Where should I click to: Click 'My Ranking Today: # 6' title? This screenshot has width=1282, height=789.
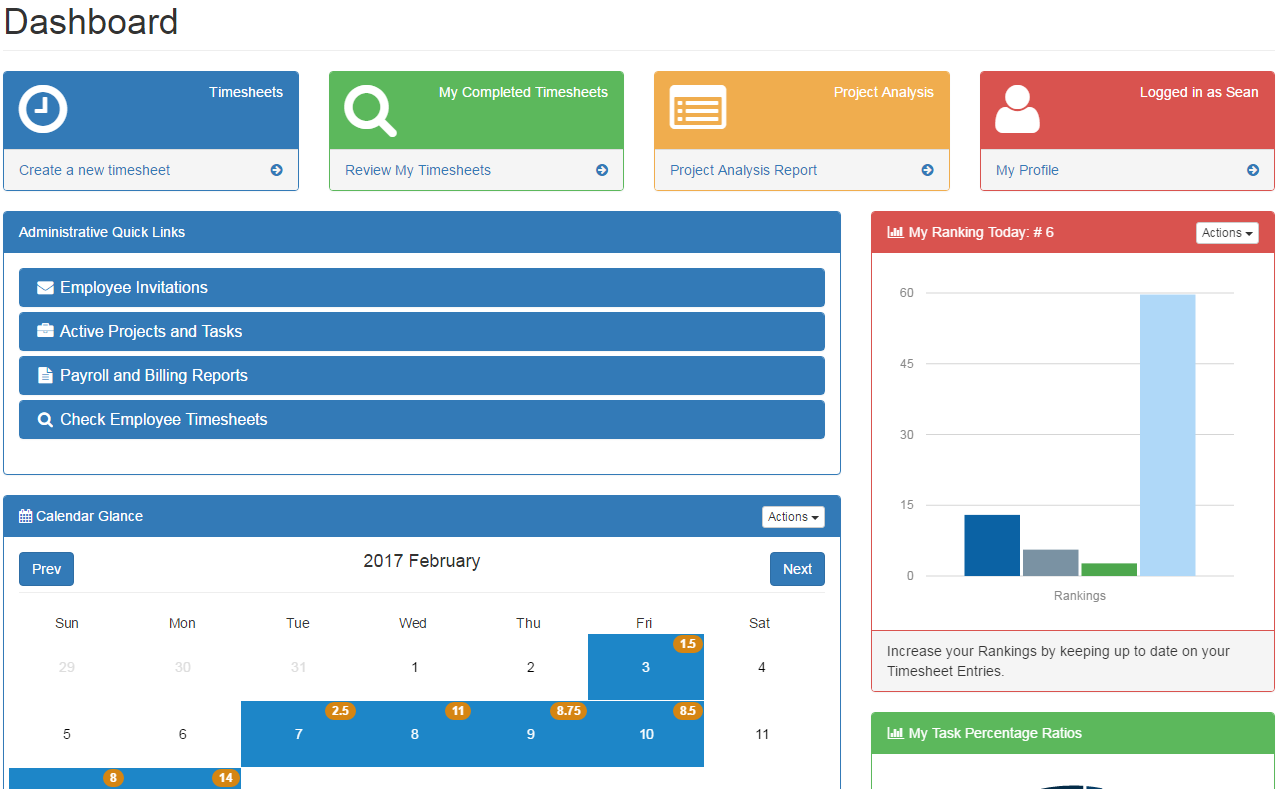pyautogui.click(x=981, y=232)
